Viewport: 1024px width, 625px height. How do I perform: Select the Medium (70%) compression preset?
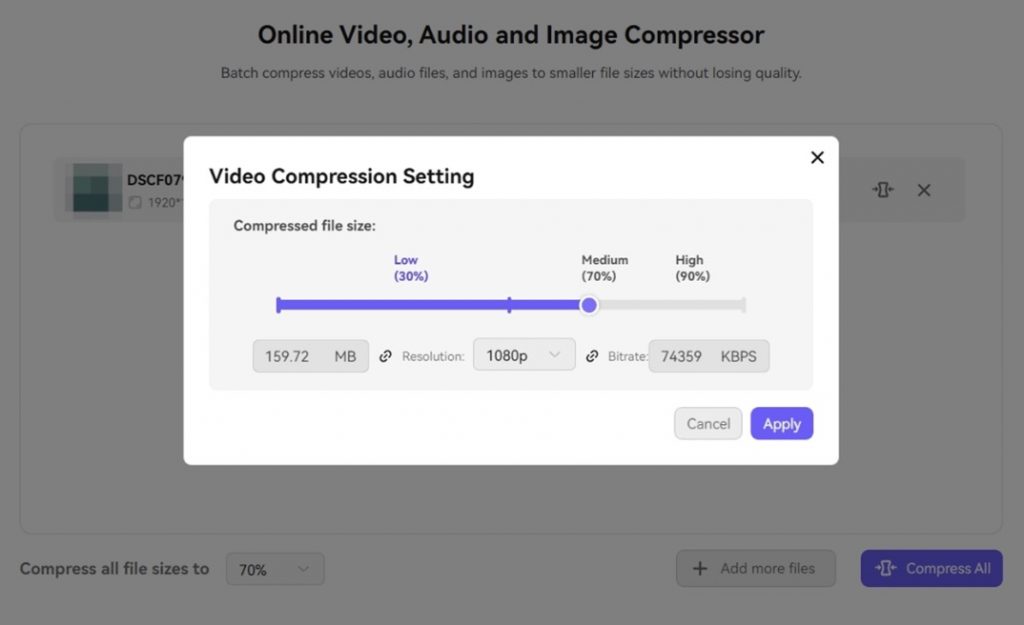(604, 268)
